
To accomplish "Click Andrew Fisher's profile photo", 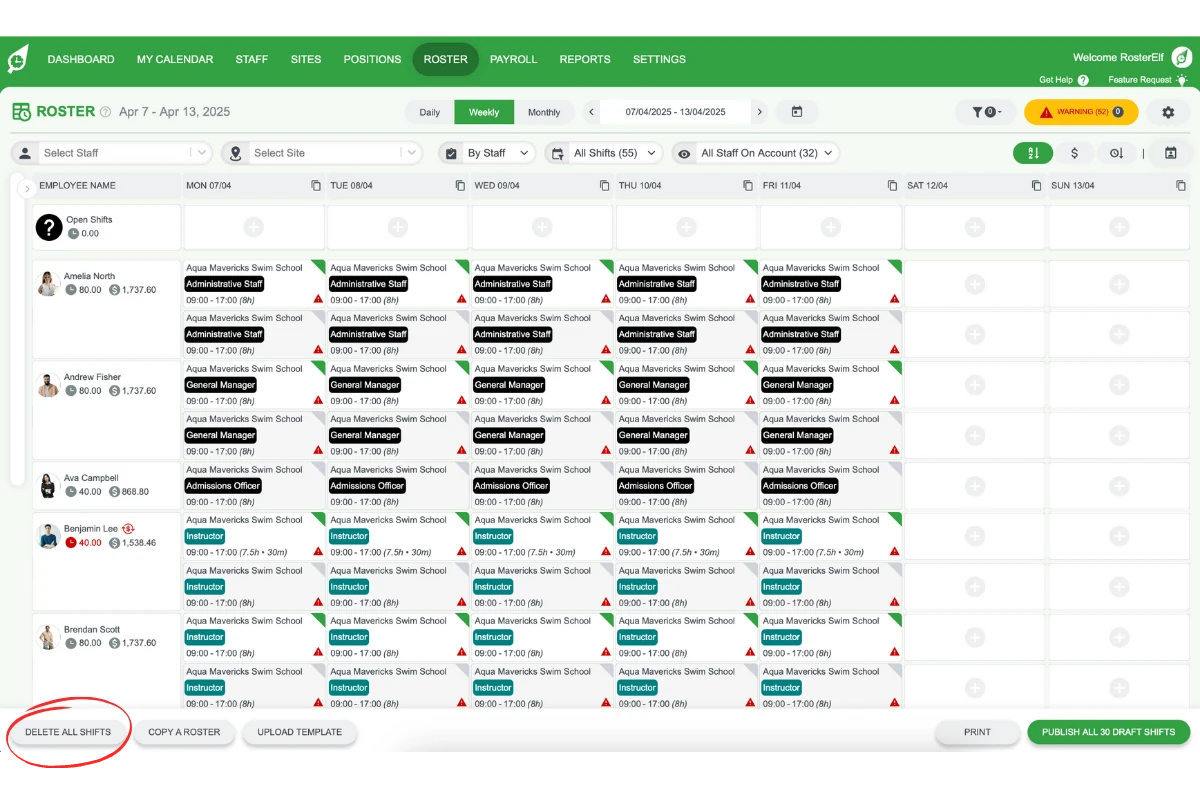I will click(x=48, y=385).
